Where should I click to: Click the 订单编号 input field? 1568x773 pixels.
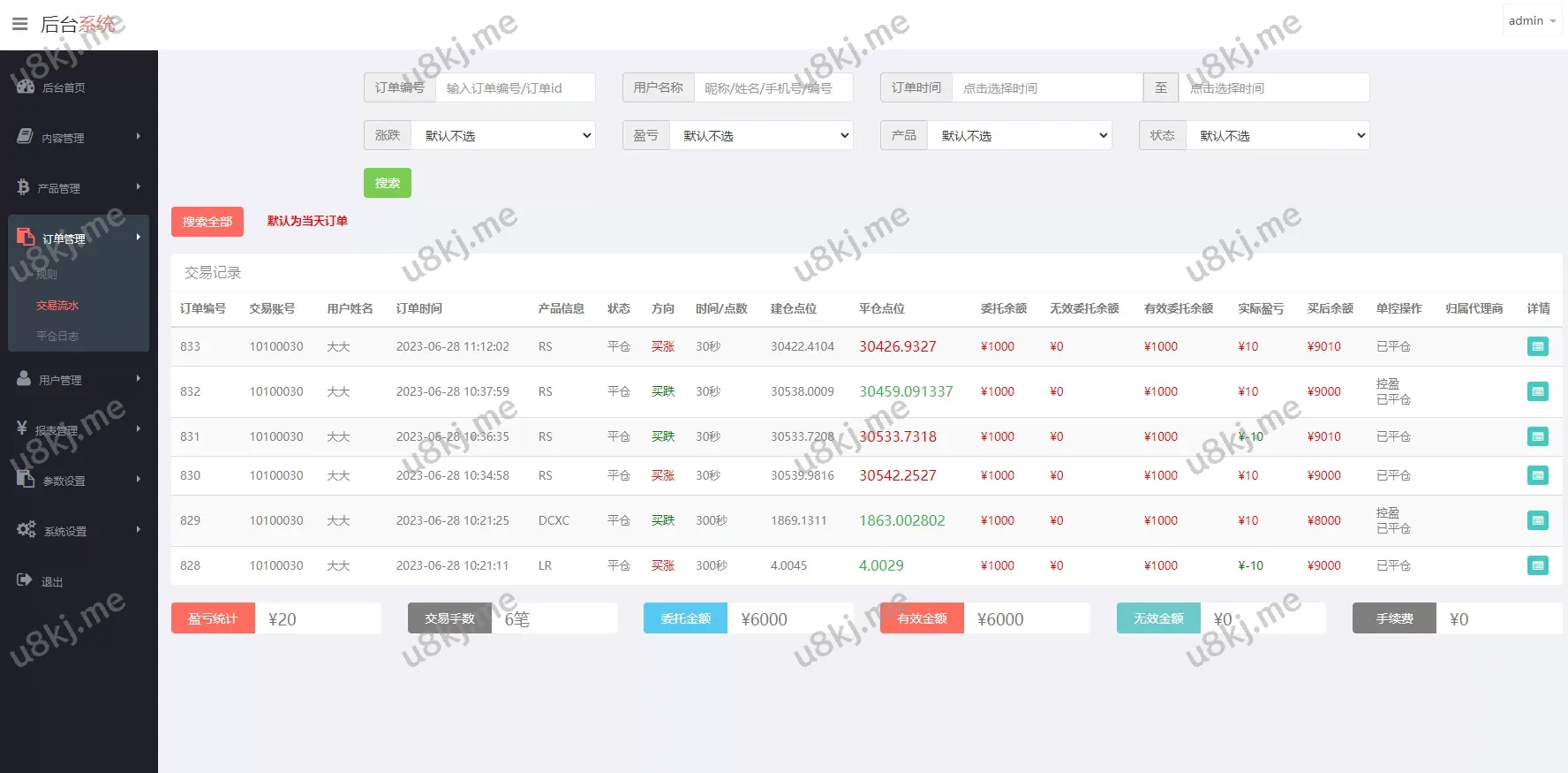515,88
